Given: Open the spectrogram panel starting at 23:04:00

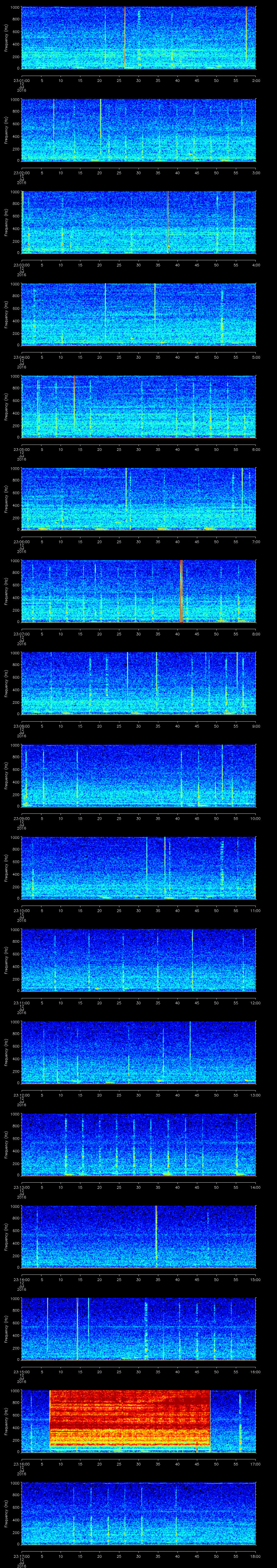Looking at the screenshot, I should click(139, 314).
